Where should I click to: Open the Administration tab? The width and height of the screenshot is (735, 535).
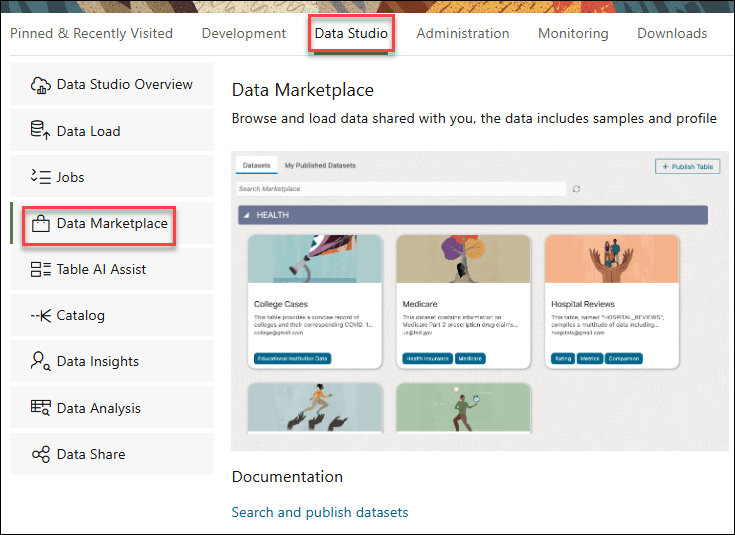tap(462, 33)
